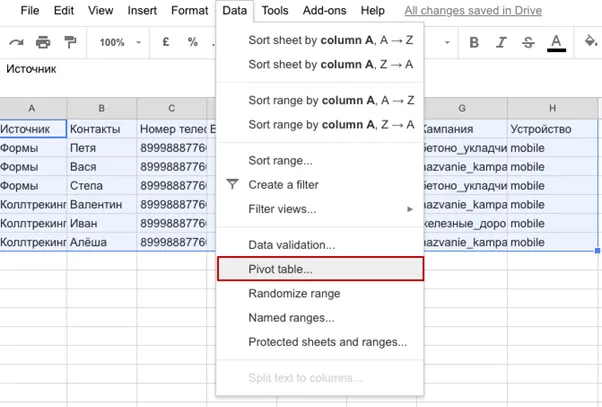
Task: Select mobile cell in Петя row
Action: pyautogui.click(x=552, y=148)
